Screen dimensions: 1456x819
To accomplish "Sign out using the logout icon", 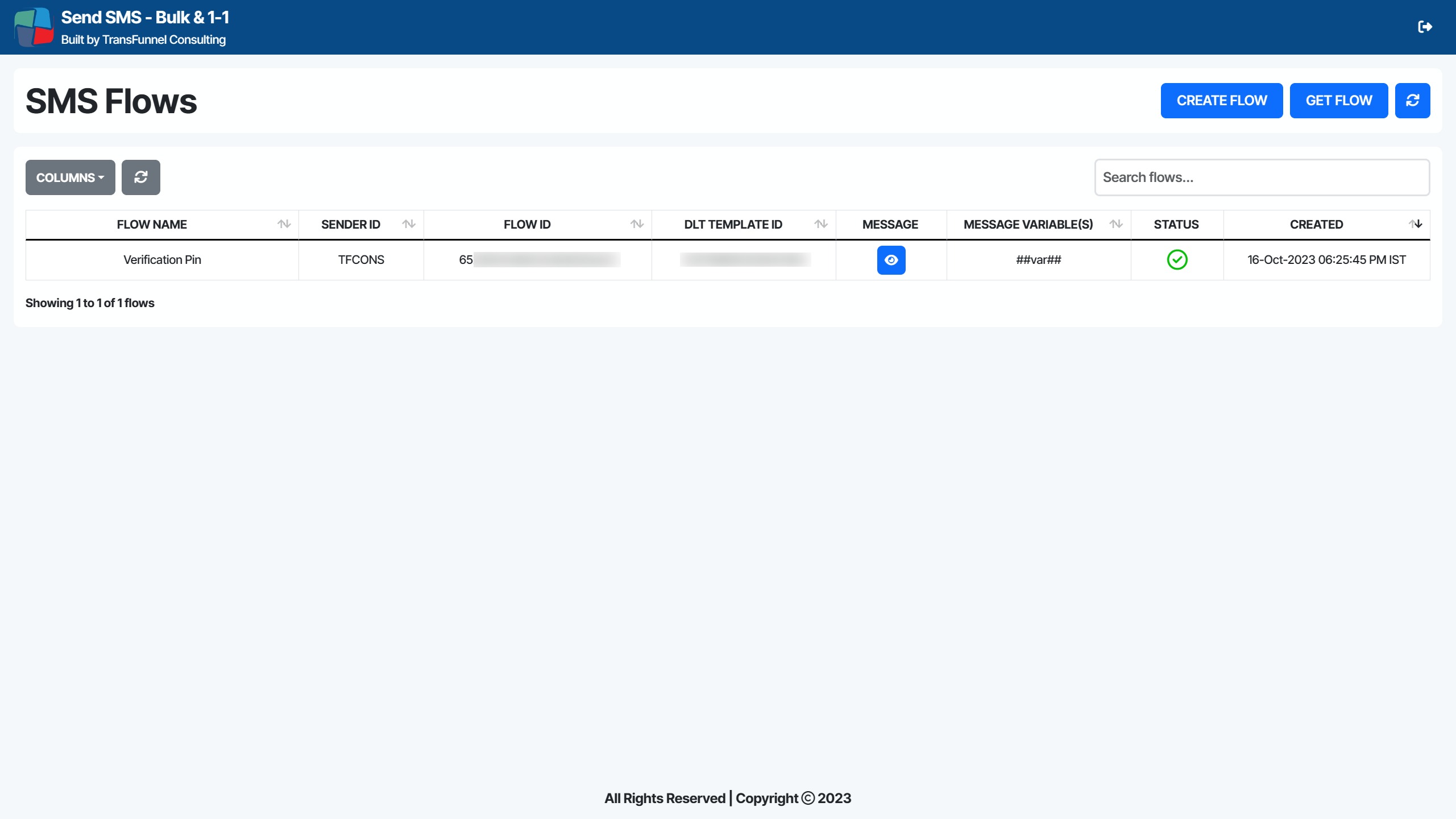I will point(1426,26).
